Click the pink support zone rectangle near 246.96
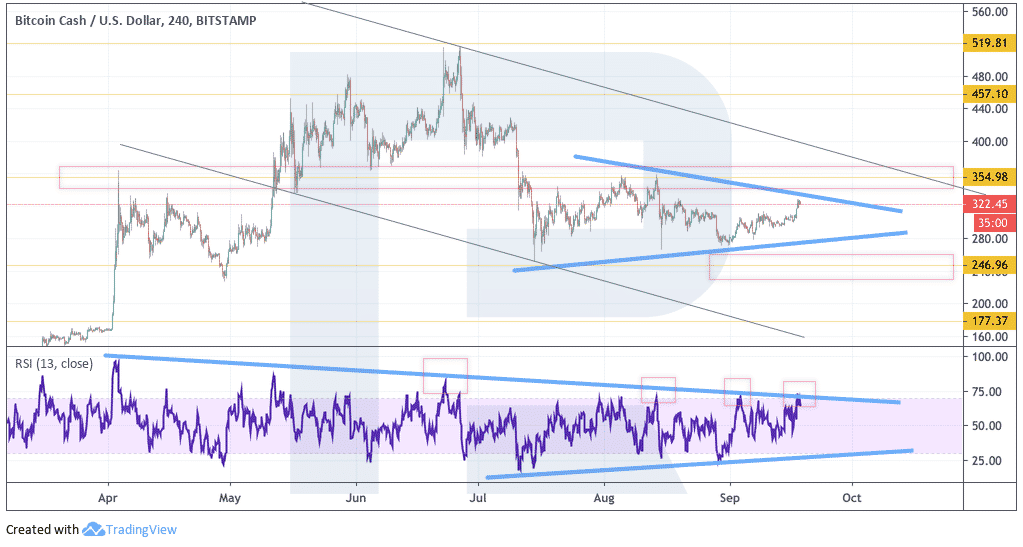 (831, 267)
